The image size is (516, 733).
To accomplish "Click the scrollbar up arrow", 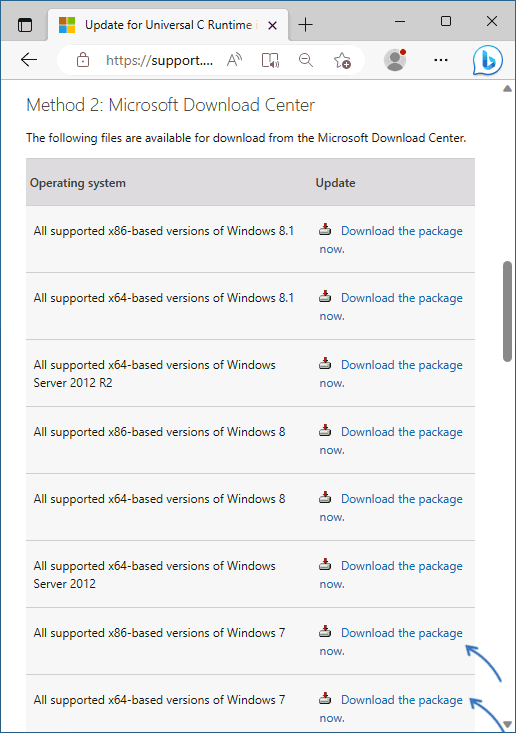I will tap(508, 88).
